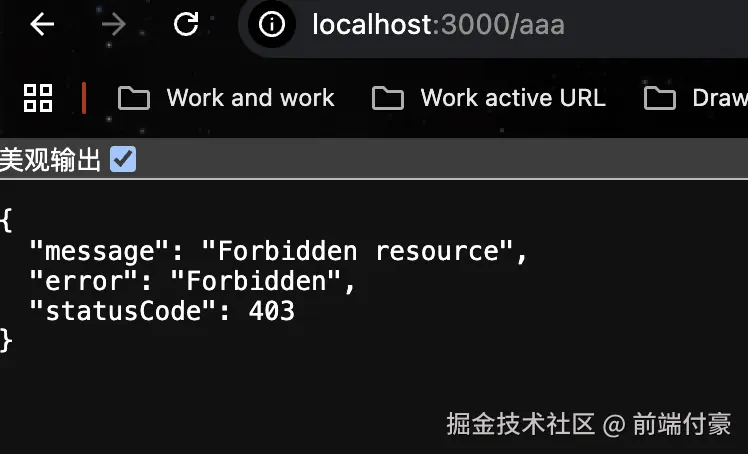748x454 pixels.
Task: Uncheck the 美观输出 pretty-print checkbox
Action: 123,159
